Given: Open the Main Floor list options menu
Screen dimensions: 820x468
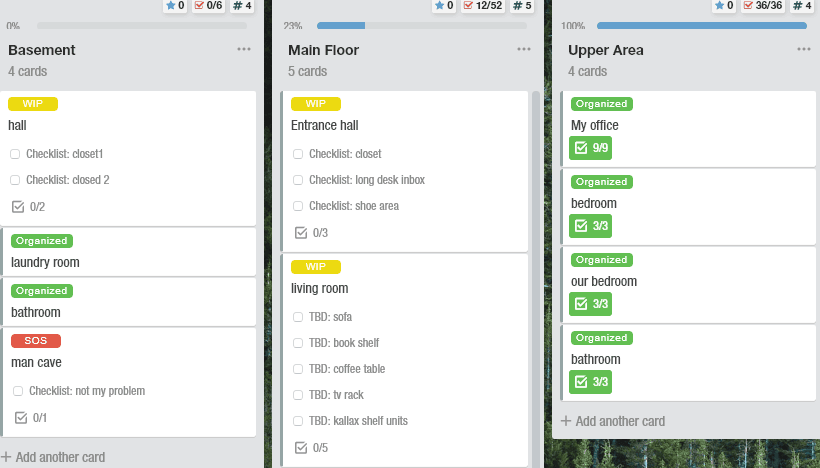Looking at the screenshot, I should (x=523, y=49).
